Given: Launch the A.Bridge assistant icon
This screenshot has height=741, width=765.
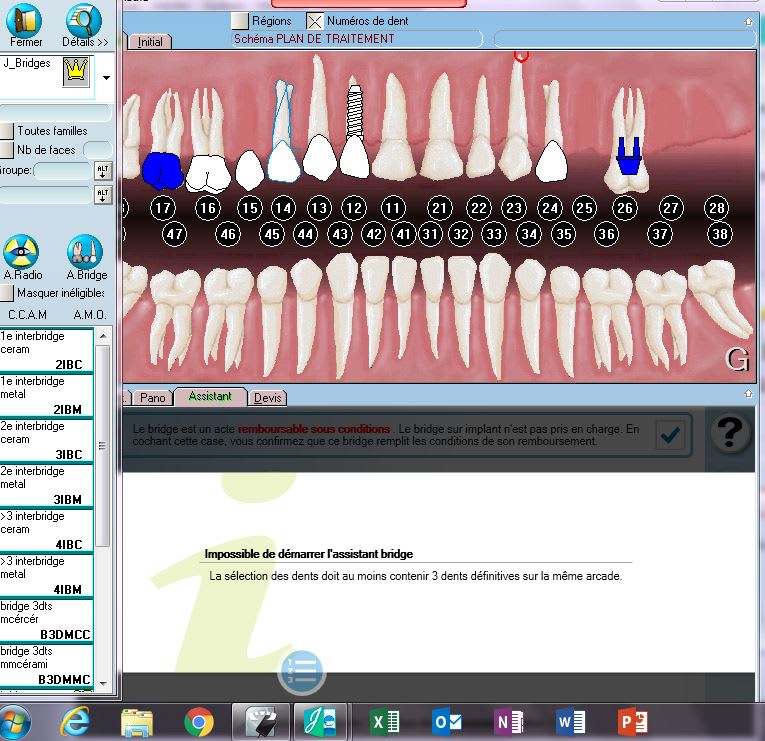Looking at the screenshot, I should tap(85, 253).
